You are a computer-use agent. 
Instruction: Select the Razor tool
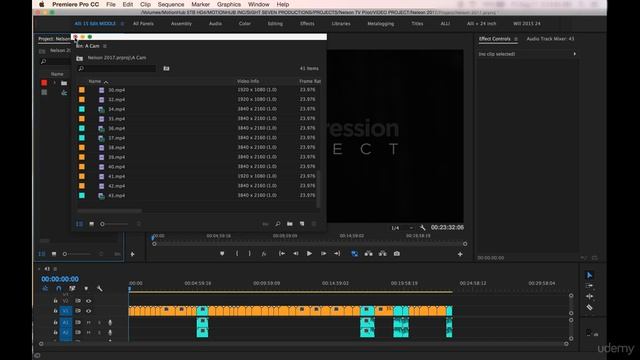tap(589, 307)
